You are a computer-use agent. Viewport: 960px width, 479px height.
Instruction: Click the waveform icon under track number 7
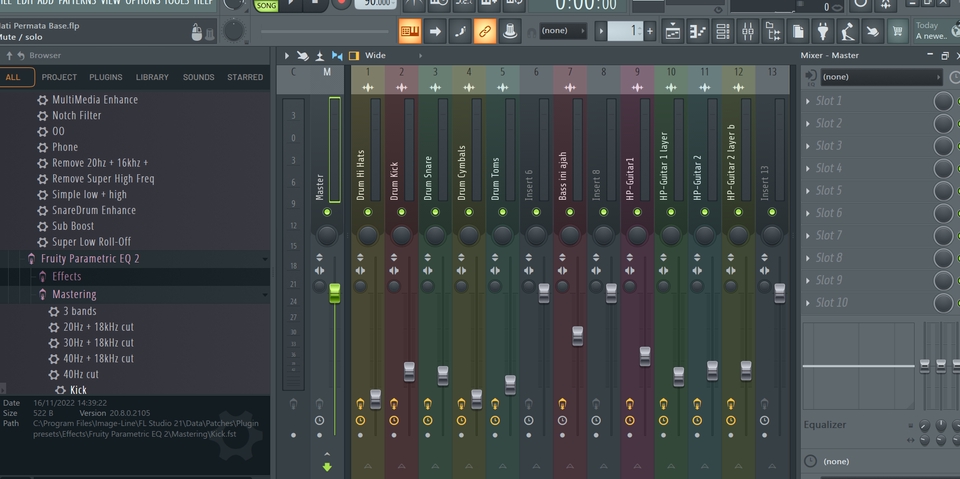pyautogui.click(x=570, y=88)
